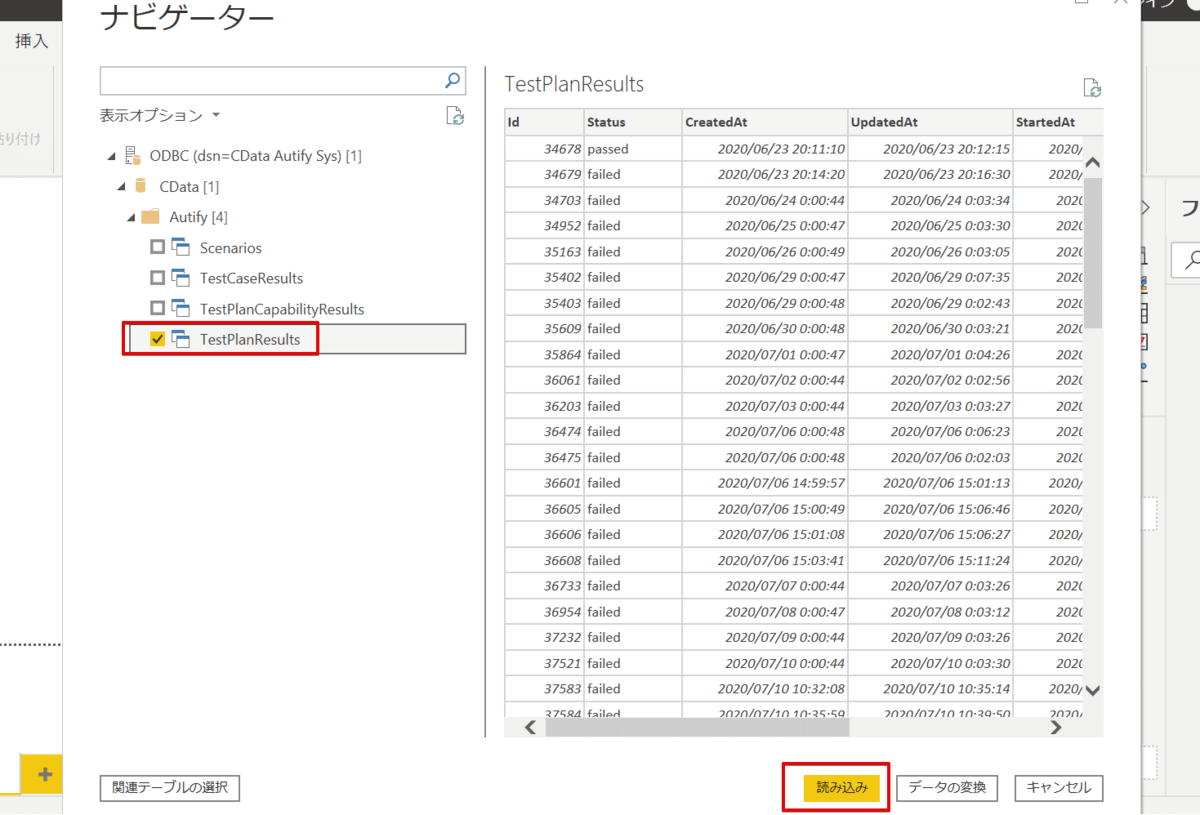Click the 読み込み load button
1200x815 pixels.
coord(842,788)
